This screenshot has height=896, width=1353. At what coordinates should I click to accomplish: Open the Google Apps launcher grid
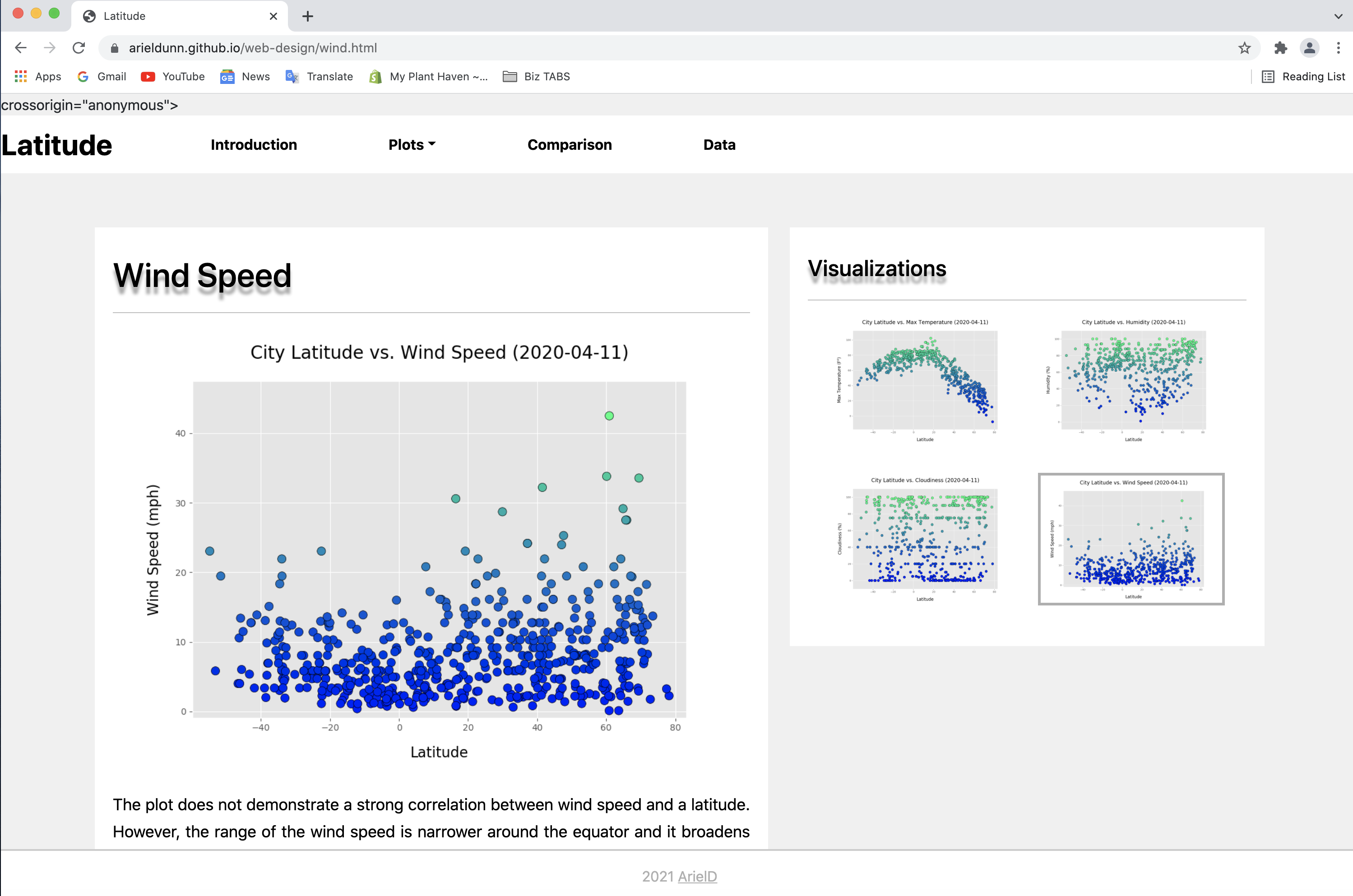point(21,76)
